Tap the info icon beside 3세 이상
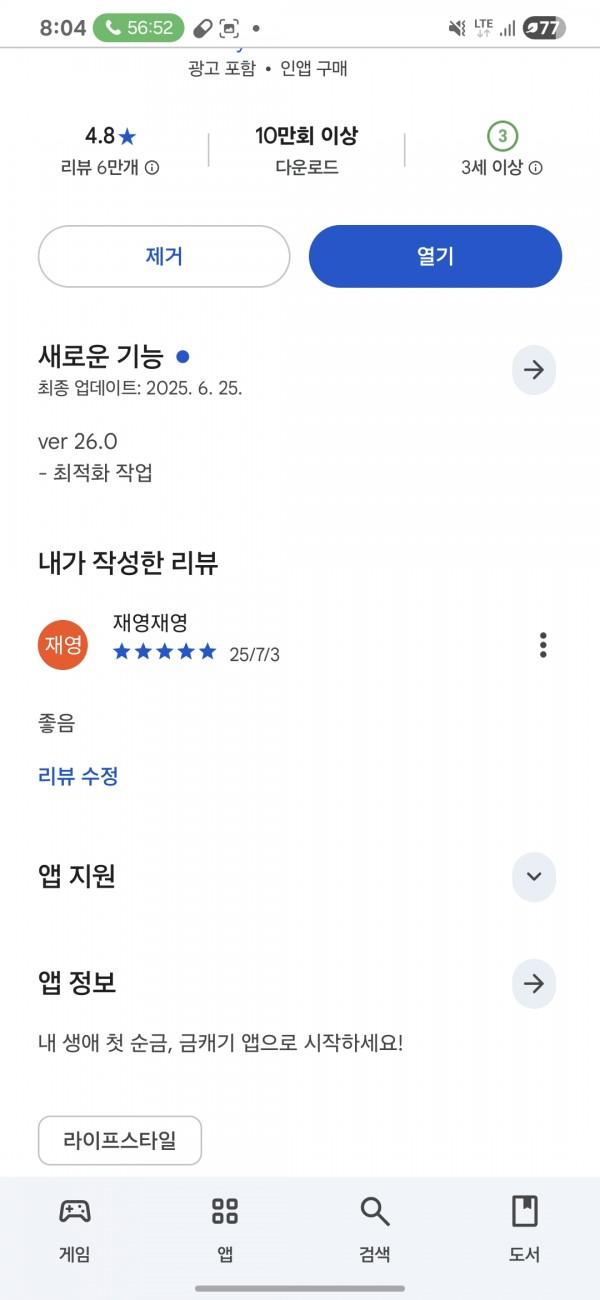Screen dimensions: 600x1300 click(x=535, y=168)
